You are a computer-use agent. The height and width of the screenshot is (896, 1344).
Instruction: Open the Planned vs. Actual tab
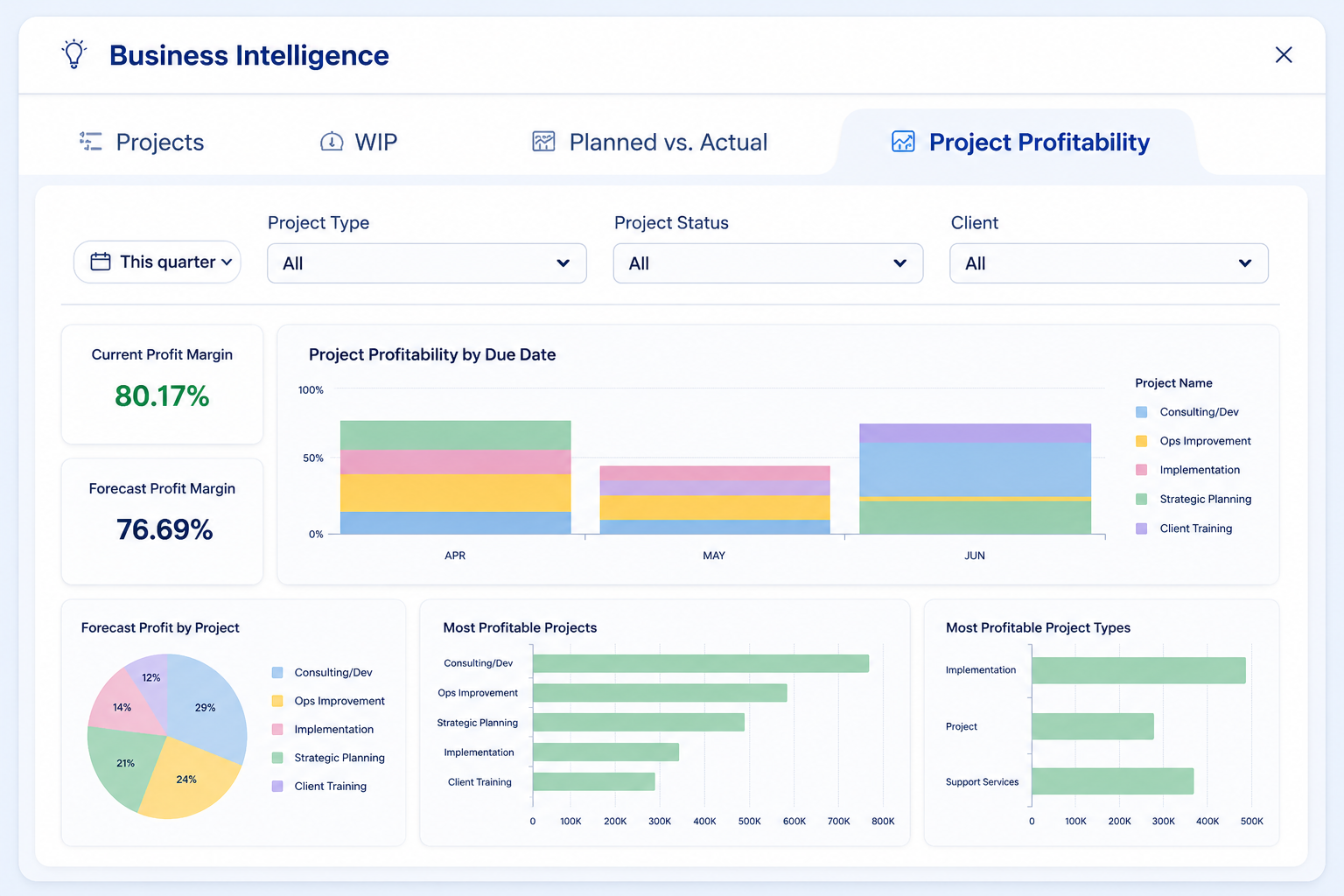pyautogui.click(x=650, y=142)
